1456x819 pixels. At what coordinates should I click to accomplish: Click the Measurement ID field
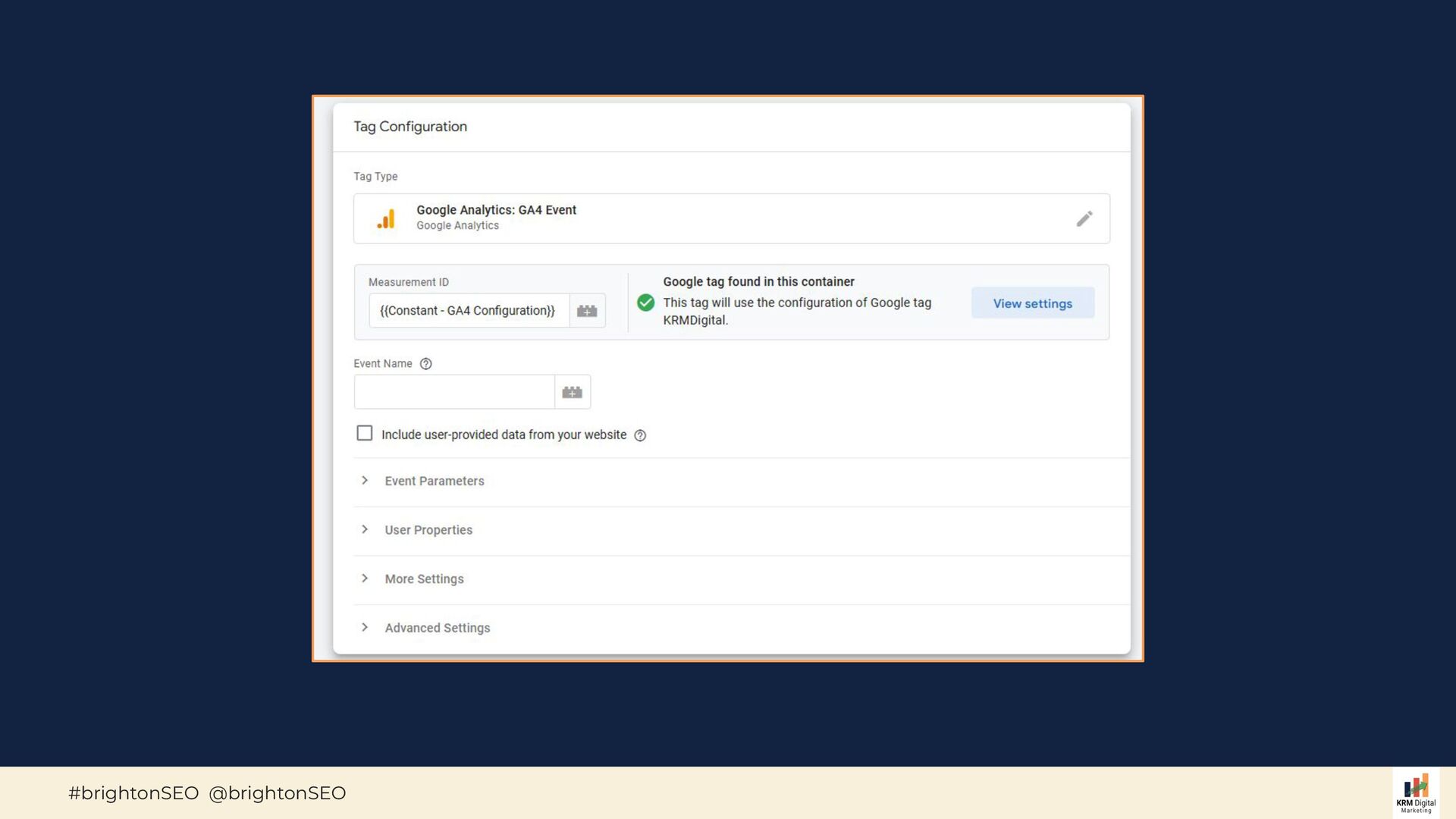click(469, 311)
